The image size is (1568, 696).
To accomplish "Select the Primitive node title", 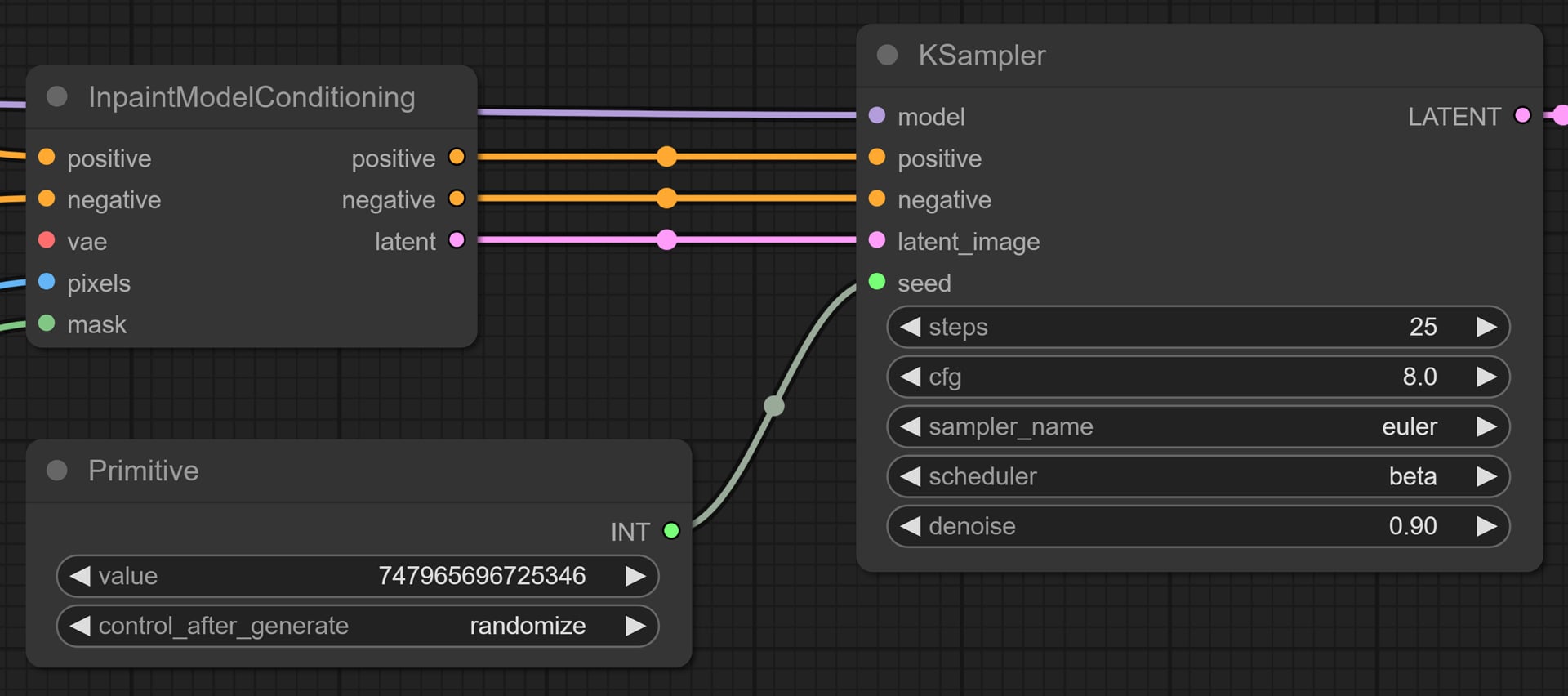I will 143,471.
